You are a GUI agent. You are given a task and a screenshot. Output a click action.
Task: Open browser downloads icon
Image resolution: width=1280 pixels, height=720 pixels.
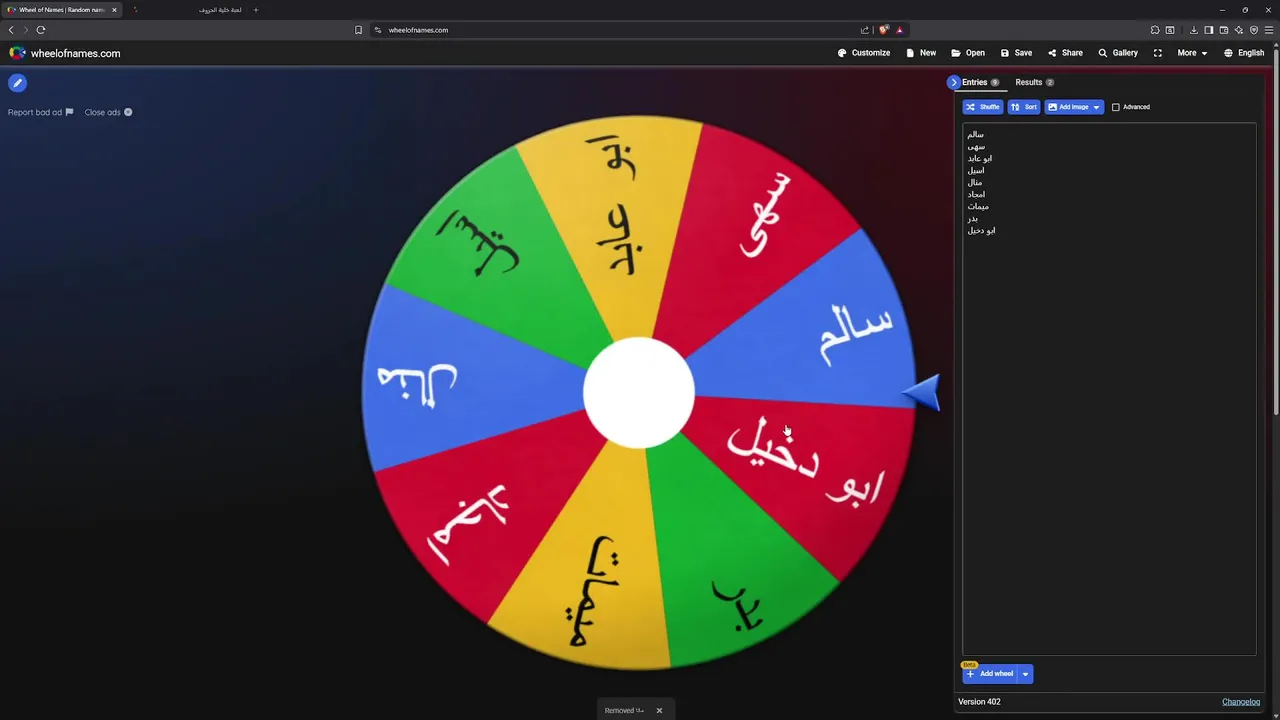(1194, 30)
